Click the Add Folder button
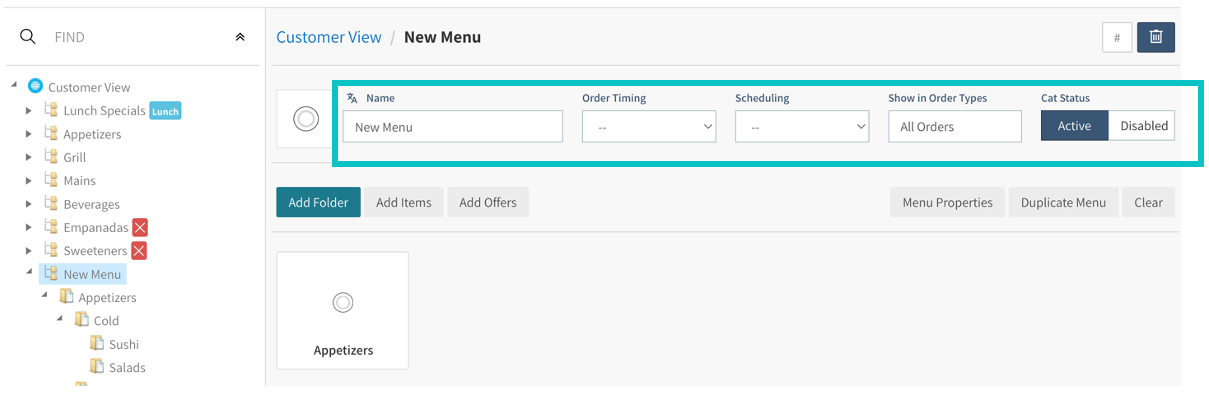The height and width of the screenshot is (393, 1209). (x=318, y=202)
